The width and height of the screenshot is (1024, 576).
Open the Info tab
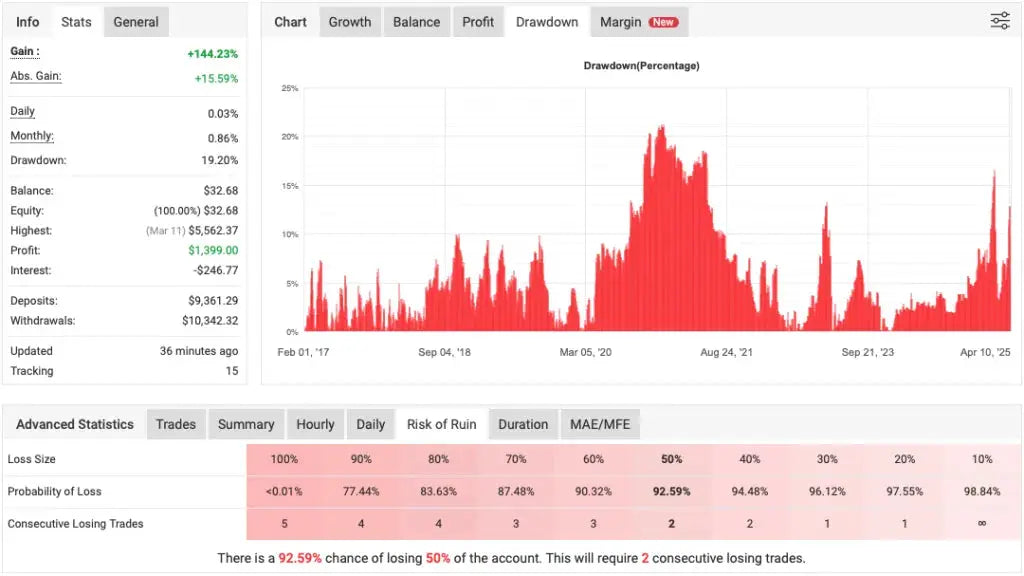pyautogui.click(x=27, y=20)
